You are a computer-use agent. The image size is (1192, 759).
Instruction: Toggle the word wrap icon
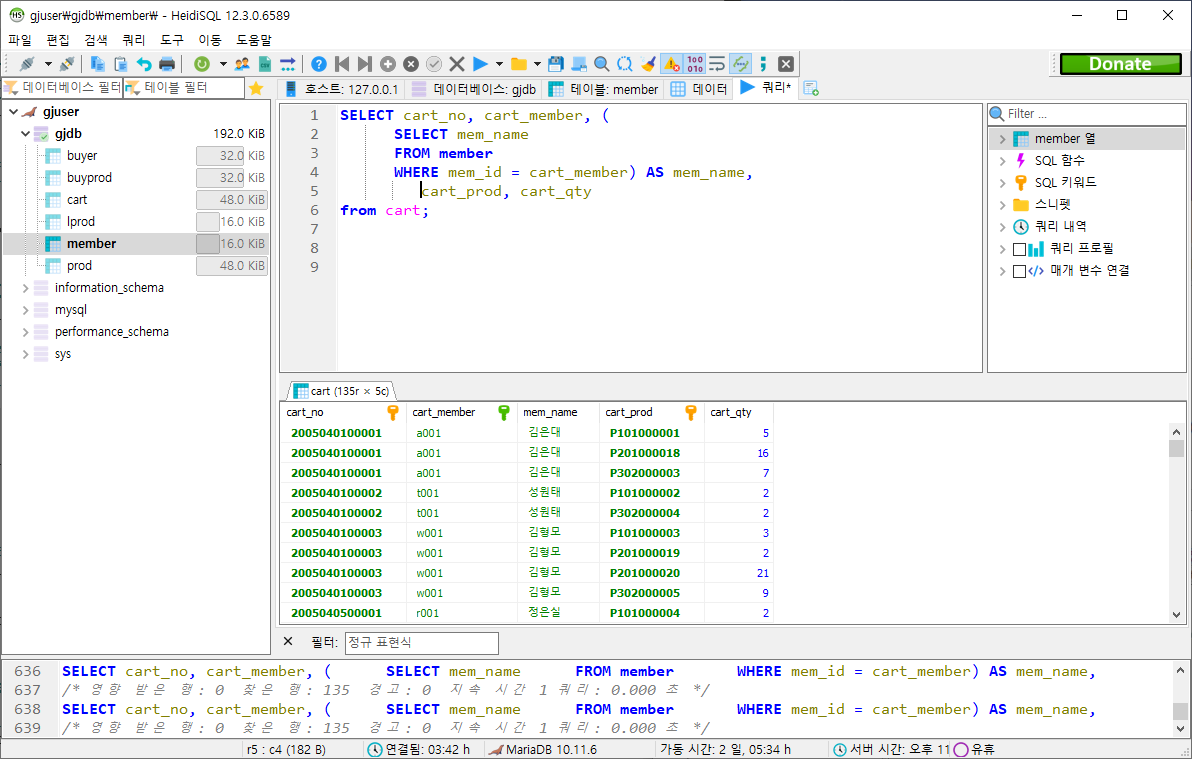click(x=717, y=64)
